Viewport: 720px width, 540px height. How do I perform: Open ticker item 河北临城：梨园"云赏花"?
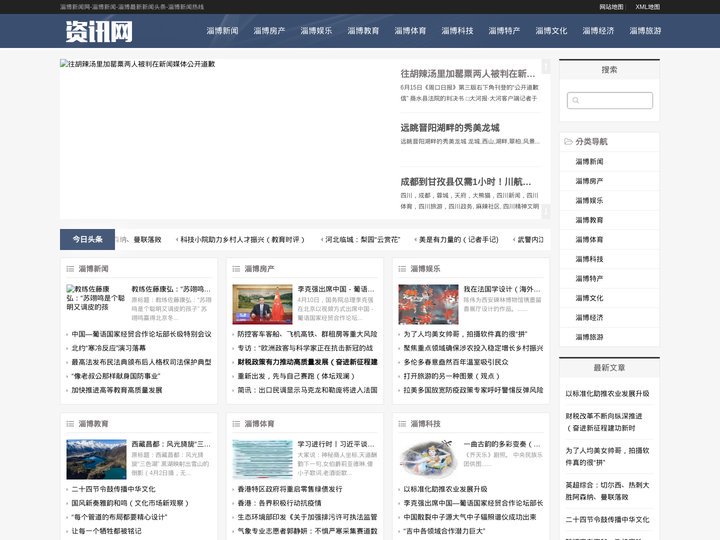pyautogui.click(x=363, y=240)
